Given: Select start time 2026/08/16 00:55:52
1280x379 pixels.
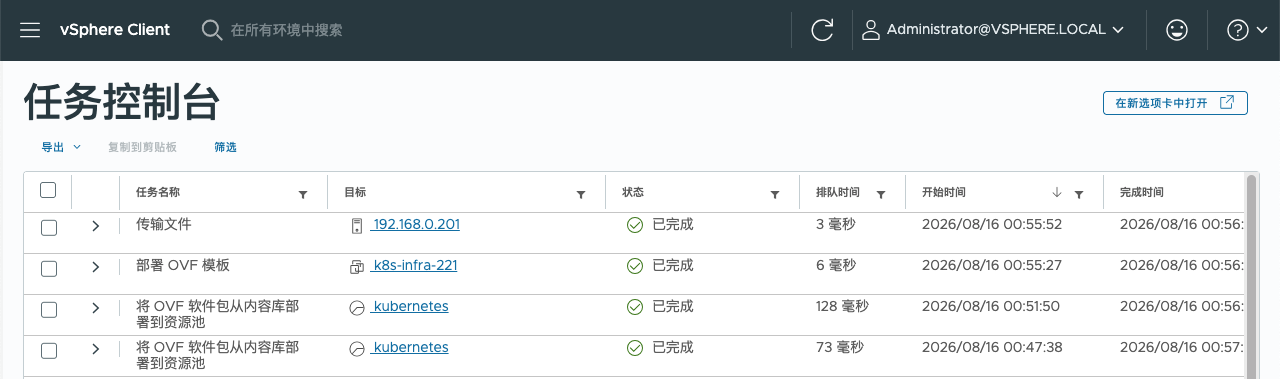Looking at the screenshot, I should (992, 224).
